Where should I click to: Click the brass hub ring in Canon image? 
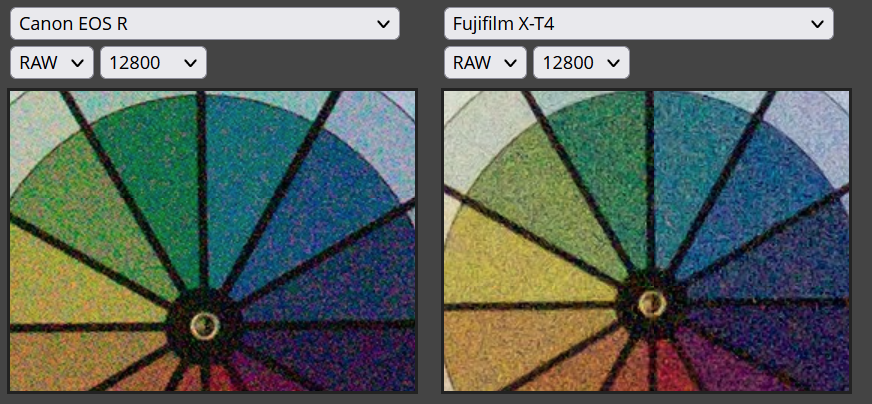205,326
